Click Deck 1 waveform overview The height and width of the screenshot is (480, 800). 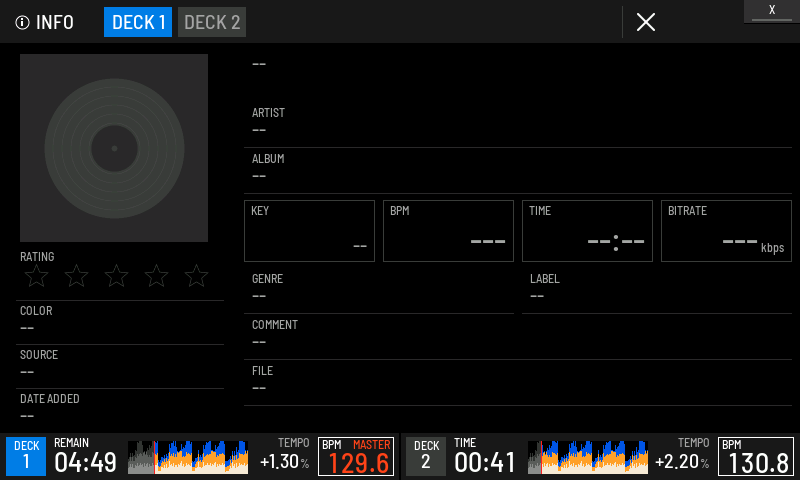click(x=188, y=457)
